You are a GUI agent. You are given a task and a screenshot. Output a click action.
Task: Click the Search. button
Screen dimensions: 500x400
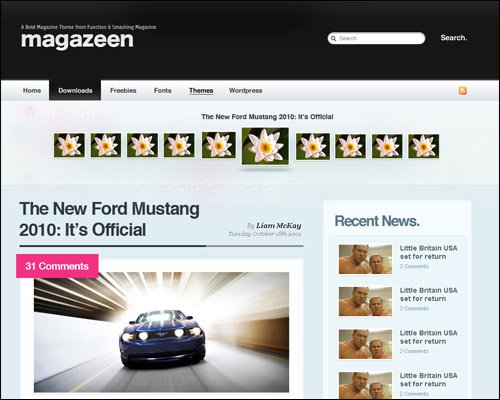454,38
